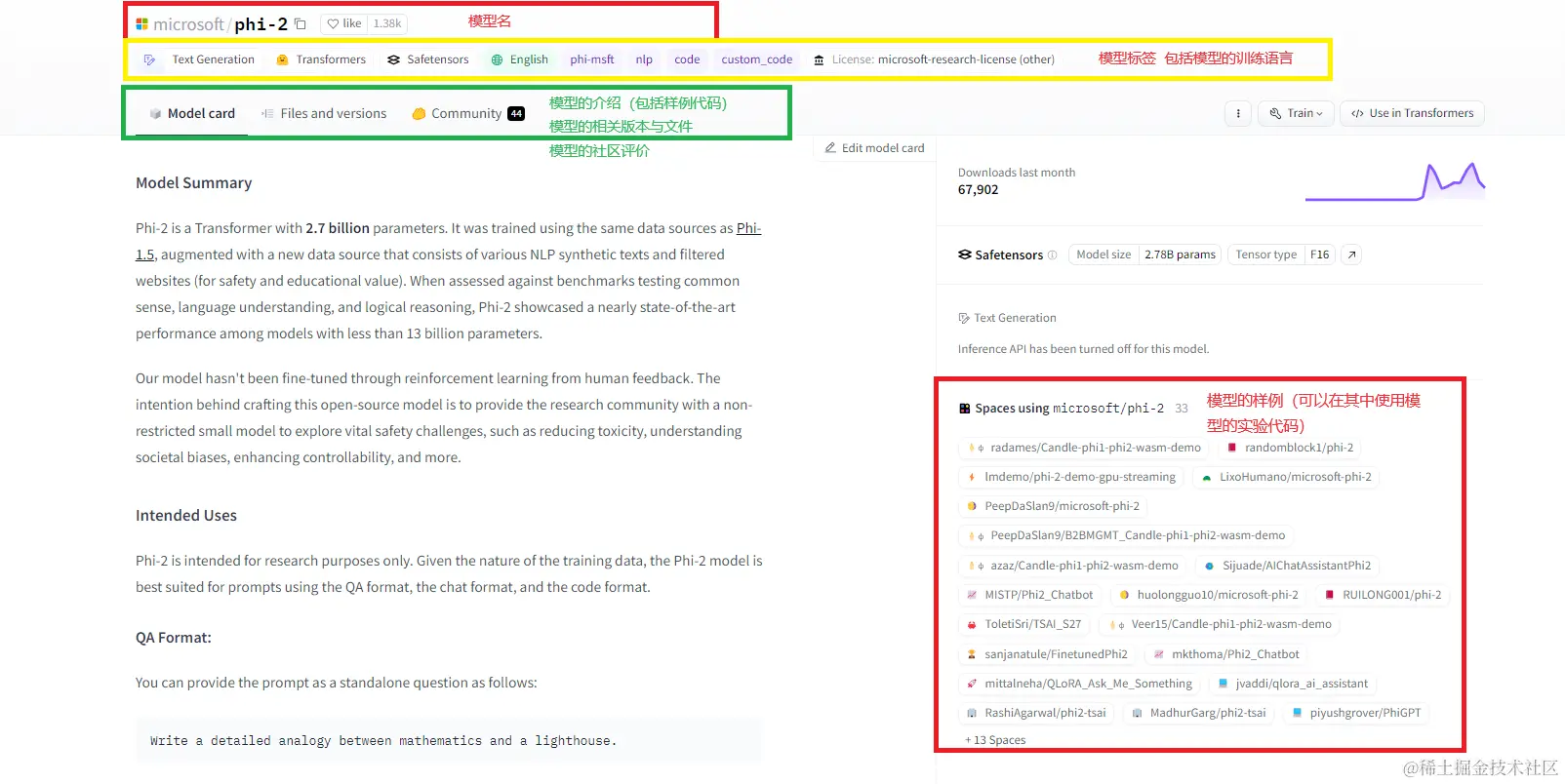Open huolongguo10/microsoft-phi-2 space
Screen dimensions: 1565x784
(1208, 595)
